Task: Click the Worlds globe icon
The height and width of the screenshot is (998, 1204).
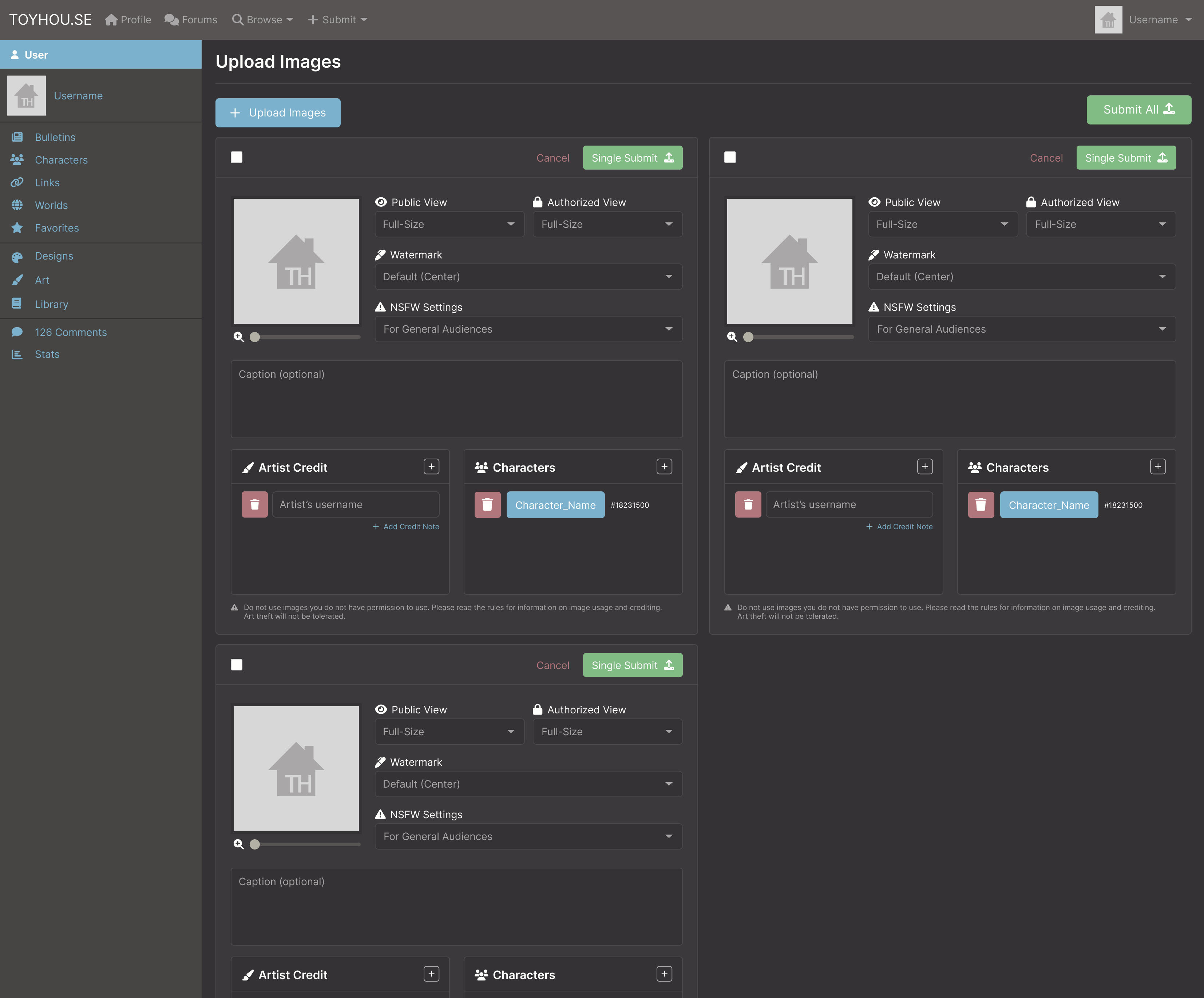Action: [x=17, y=205]
